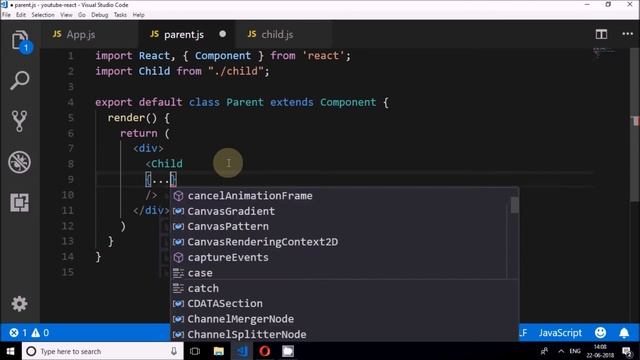Viewport: 640px width, 360px height.
Task: Open the People icon in system tray
Action: point(544,351)
